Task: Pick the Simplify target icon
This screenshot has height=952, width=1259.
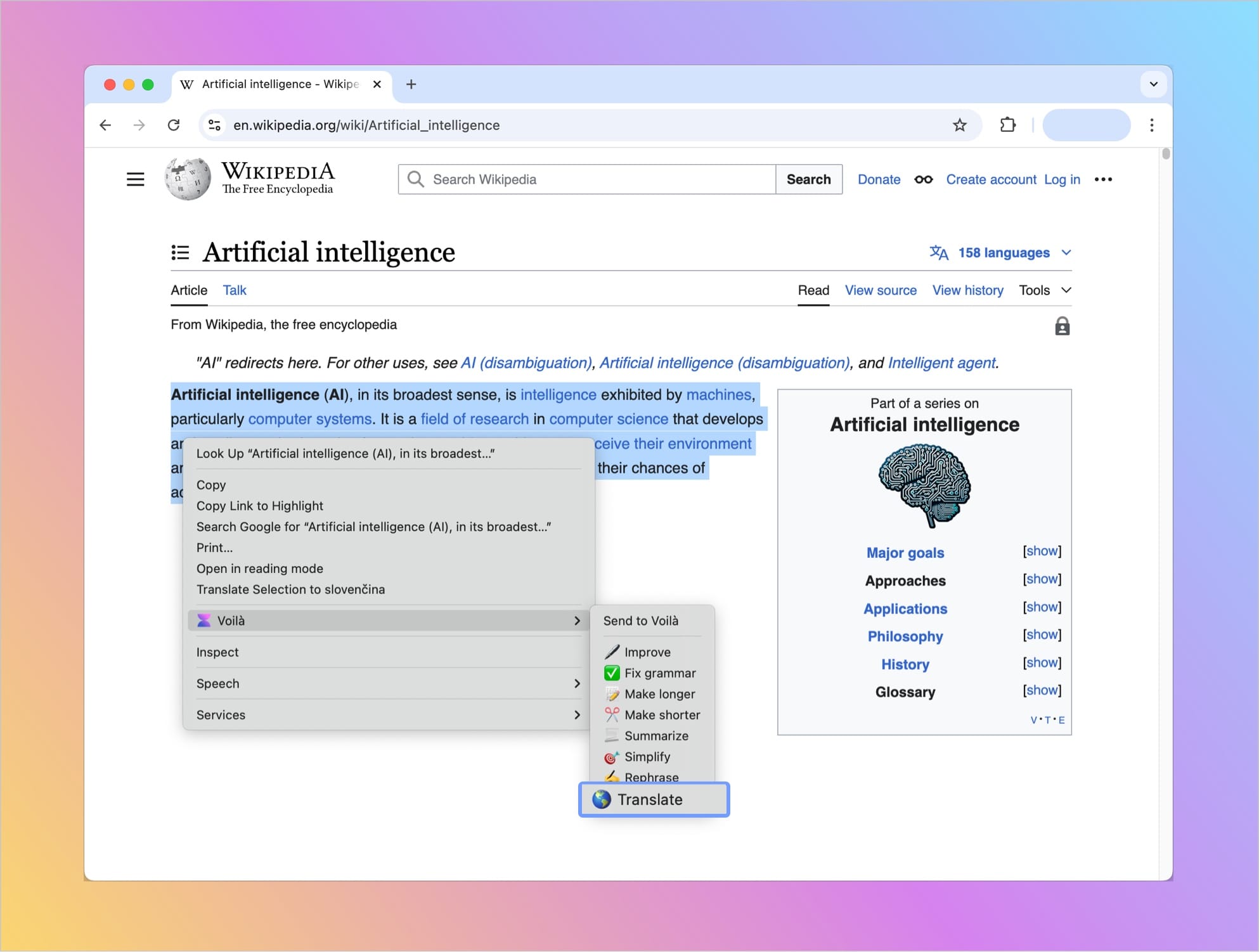Action: (x=610, y=756)
